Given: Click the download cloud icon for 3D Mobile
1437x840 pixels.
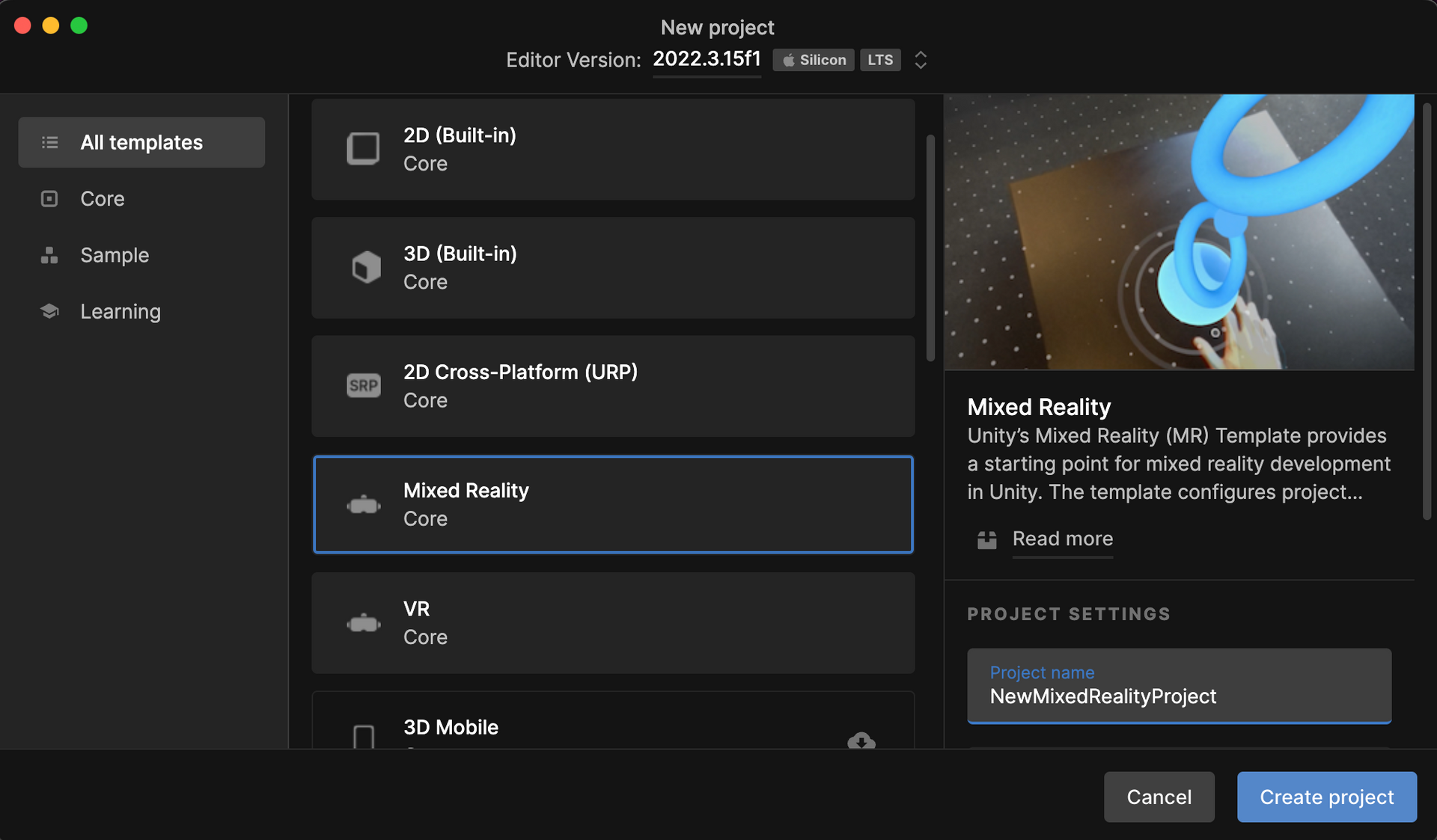Looking at the screenshot, I should point(861,743).
